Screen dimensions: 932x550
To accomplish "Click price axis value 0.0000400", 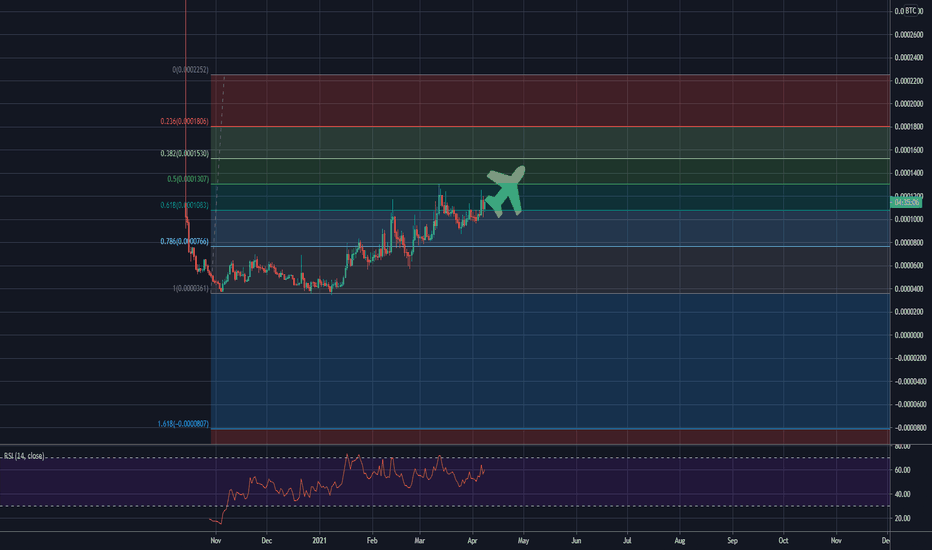I will coord(909,289).
